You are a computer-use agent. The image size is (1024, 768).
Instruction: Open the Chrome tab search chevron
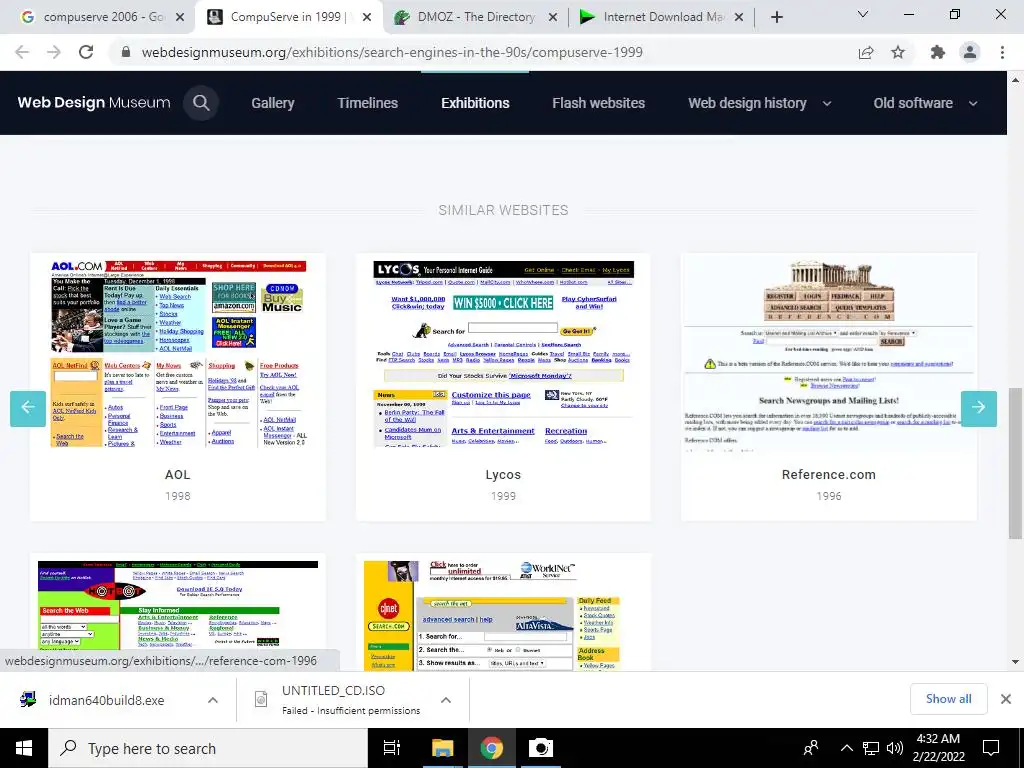point(863,14)
